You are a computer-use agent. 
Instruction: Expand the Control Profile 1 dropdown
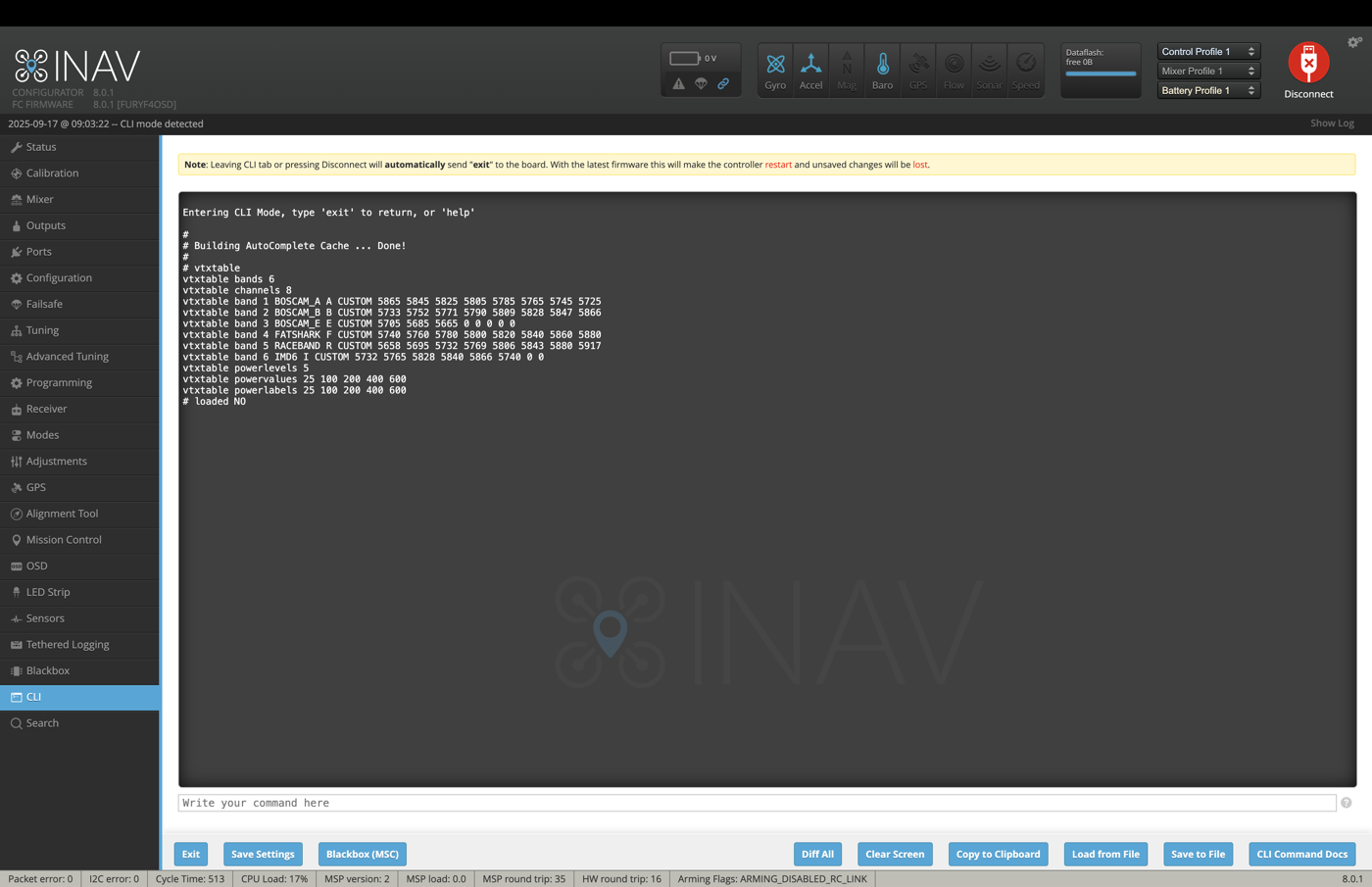1208,52
